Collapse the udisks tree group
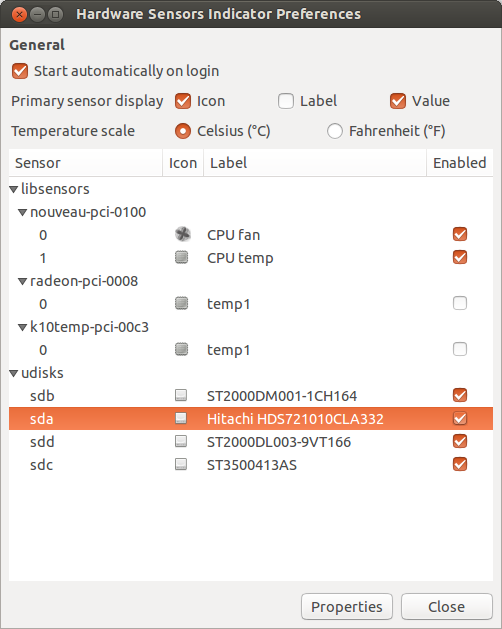The image size is (502, 629). coord(14,374)
